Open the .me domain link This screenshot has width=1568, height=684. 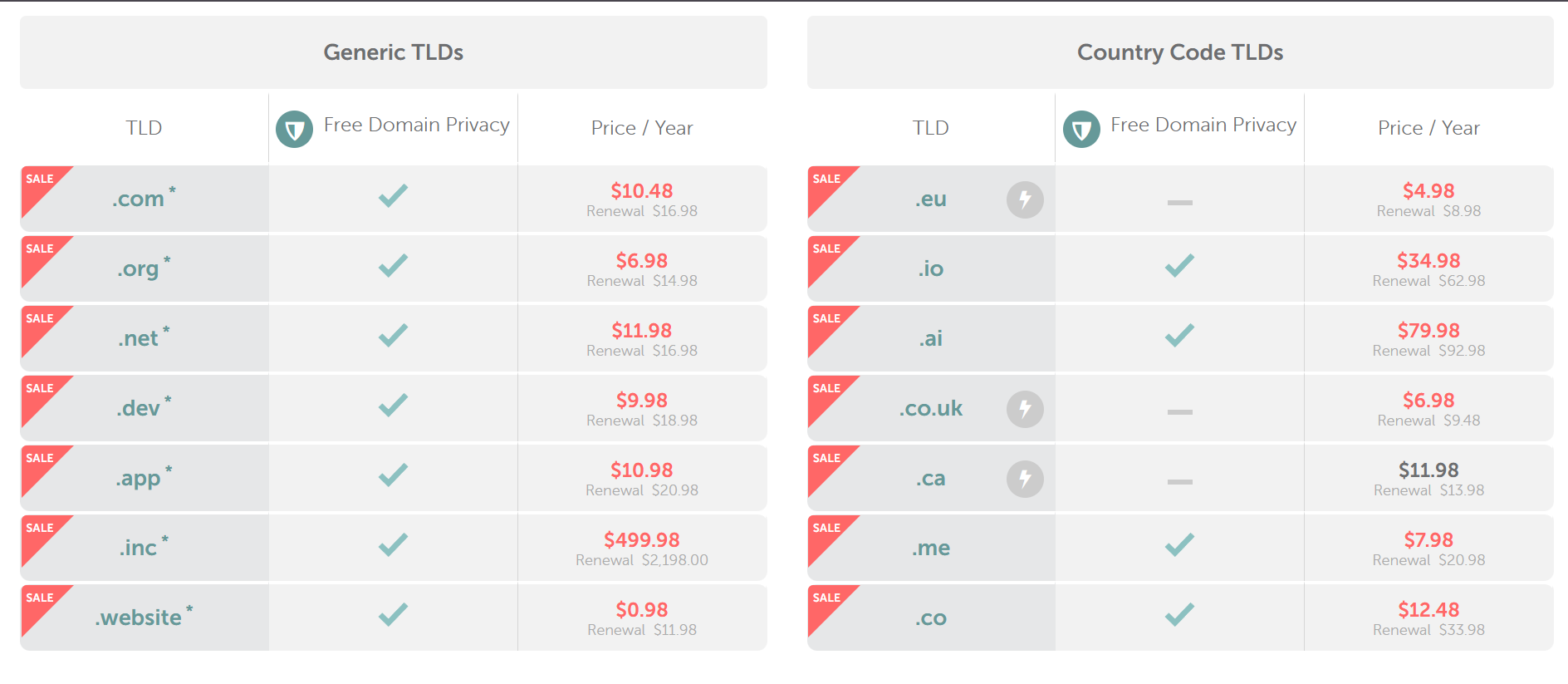(x=931, y=549)
